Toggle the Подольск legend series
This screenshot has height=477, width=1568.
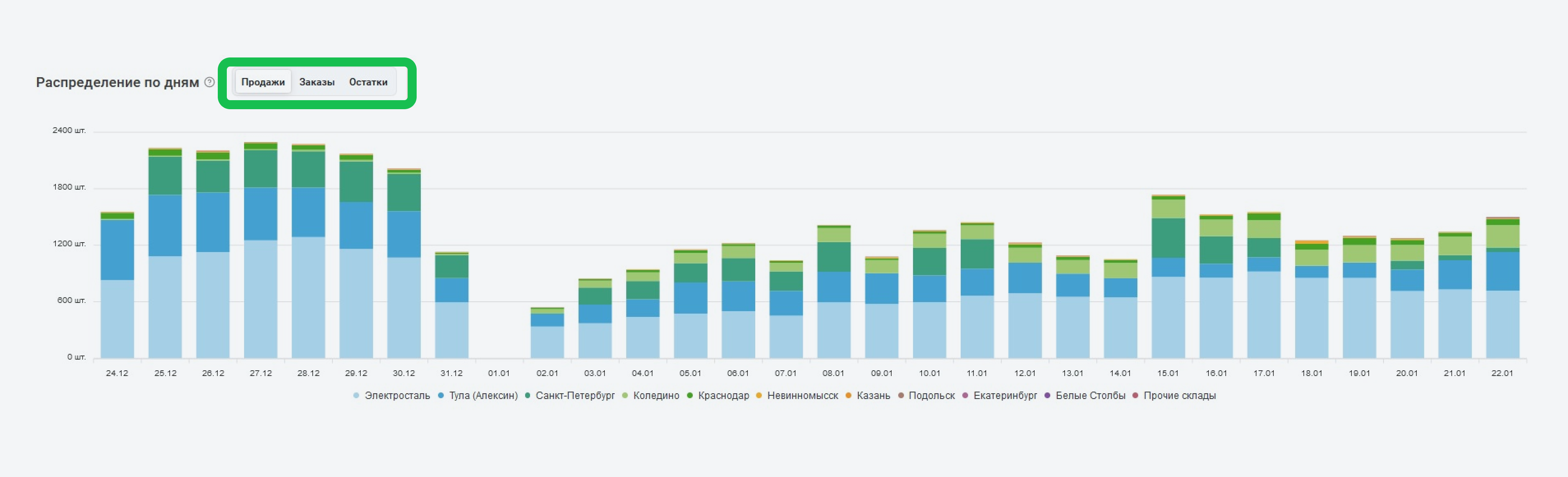coord(931,395)
